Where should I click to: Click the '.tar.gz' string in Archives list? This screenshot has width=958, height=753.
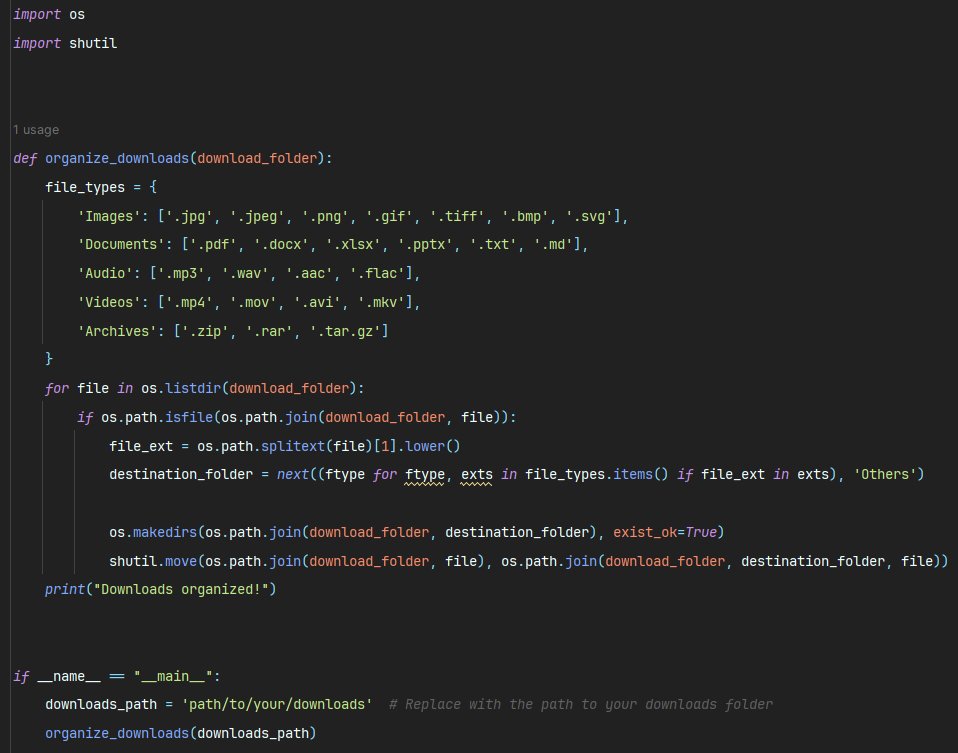point(346,331)
